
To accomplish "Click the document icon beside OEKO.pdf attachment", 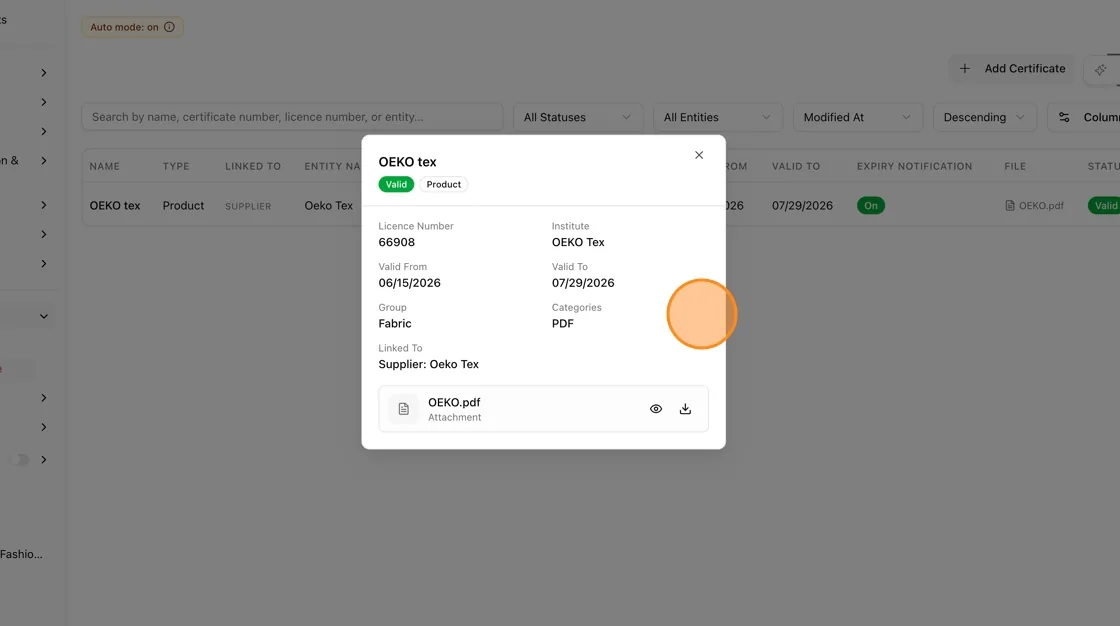I will click(x=404, y=409).
